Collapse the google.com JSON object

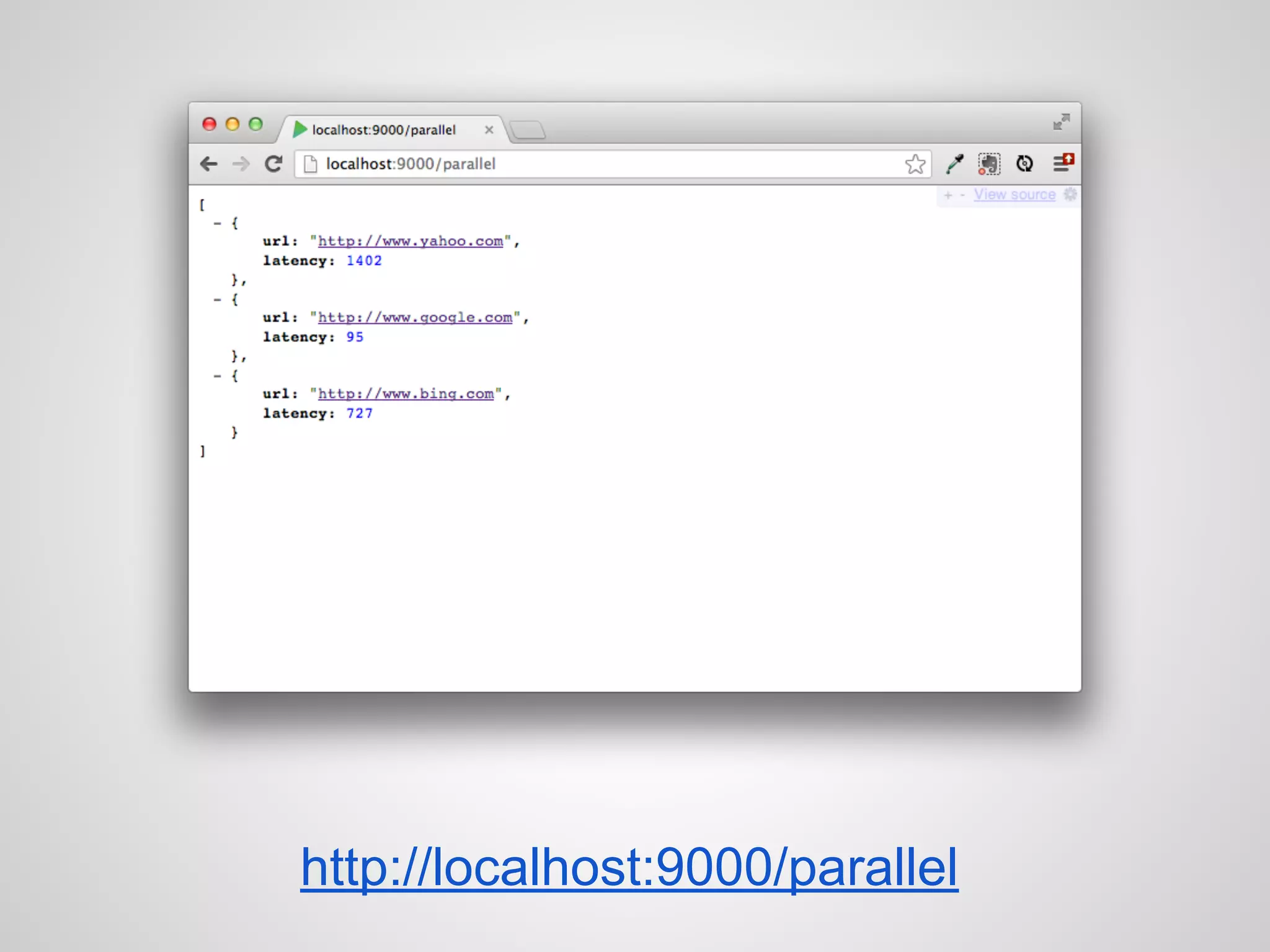(x=217, y=299)
